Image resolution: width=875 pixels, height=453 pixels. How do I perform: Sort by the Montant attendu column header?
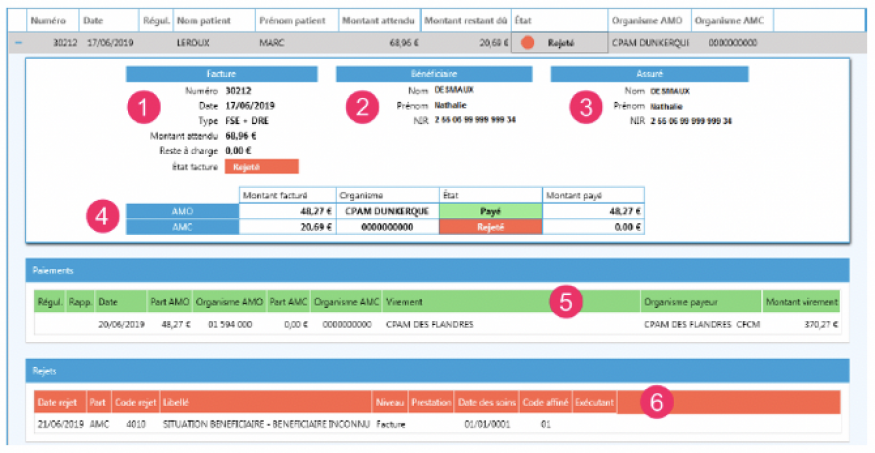coord(377,20)
